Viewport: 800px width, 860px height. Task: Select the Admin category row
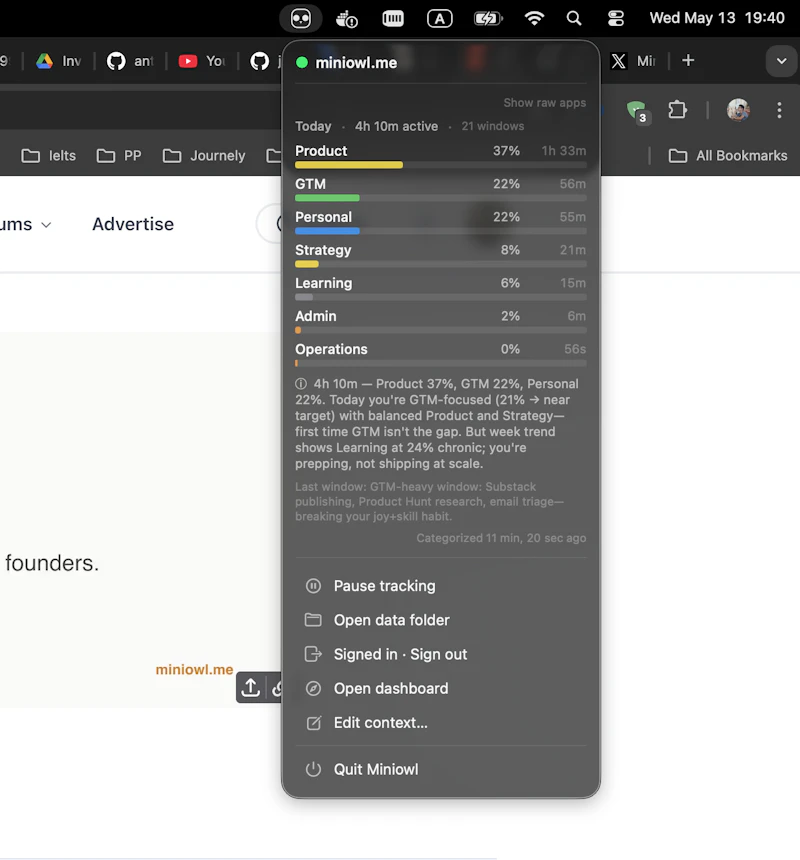440,321
